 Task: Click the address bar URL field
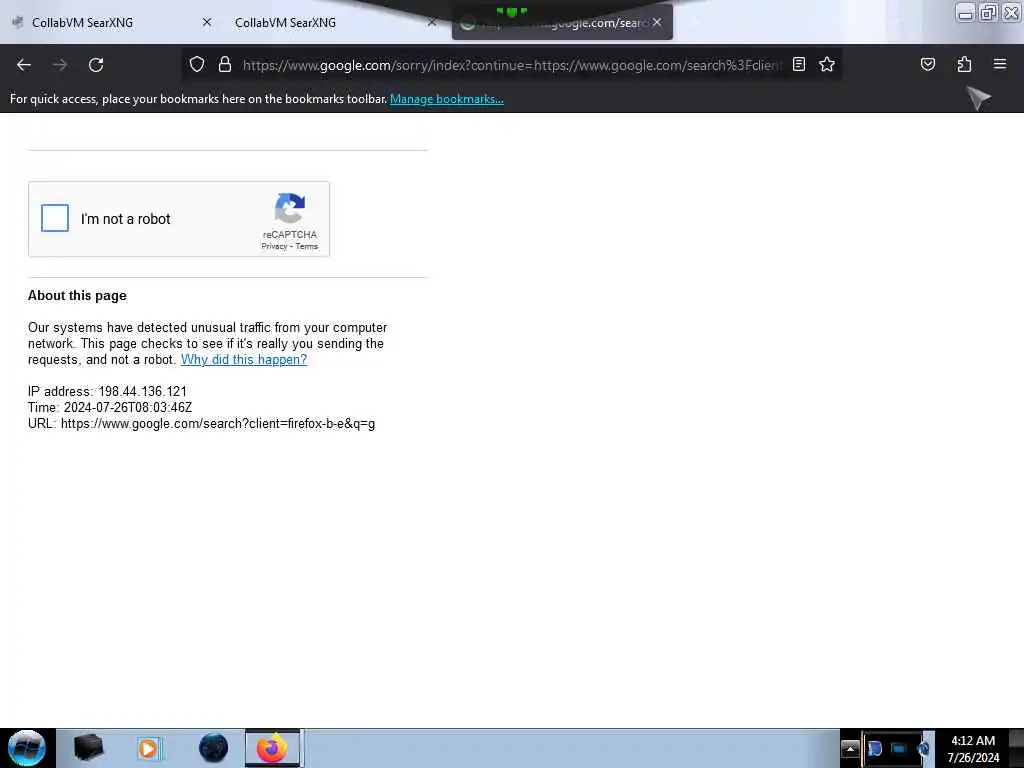[511, 65]
